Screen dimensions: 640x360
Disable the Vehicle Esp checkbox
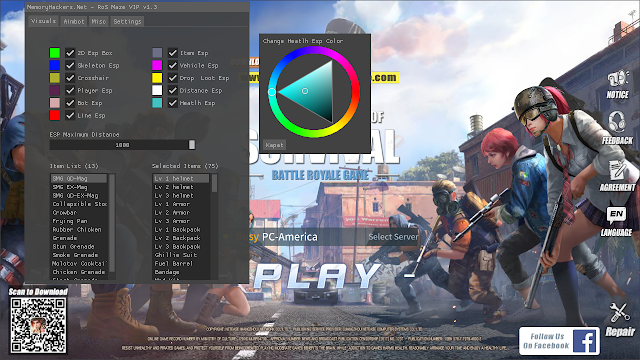click(173, 65)
